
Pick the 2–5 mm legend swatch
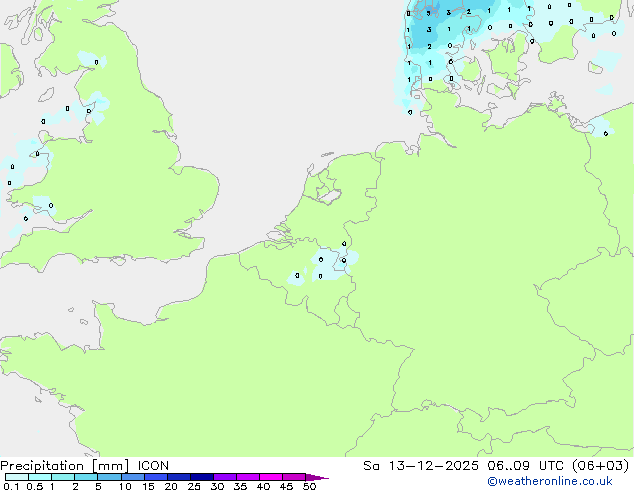(86, 477)
